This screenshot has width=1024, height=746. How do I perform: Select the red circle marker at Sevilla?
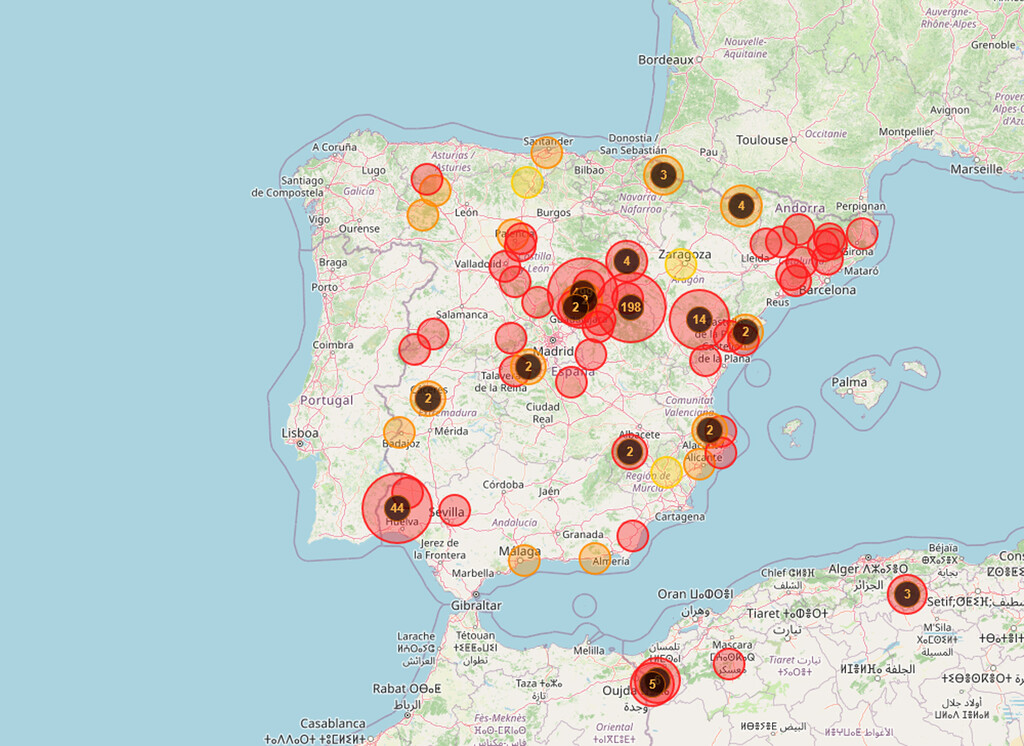click(455, 511)
